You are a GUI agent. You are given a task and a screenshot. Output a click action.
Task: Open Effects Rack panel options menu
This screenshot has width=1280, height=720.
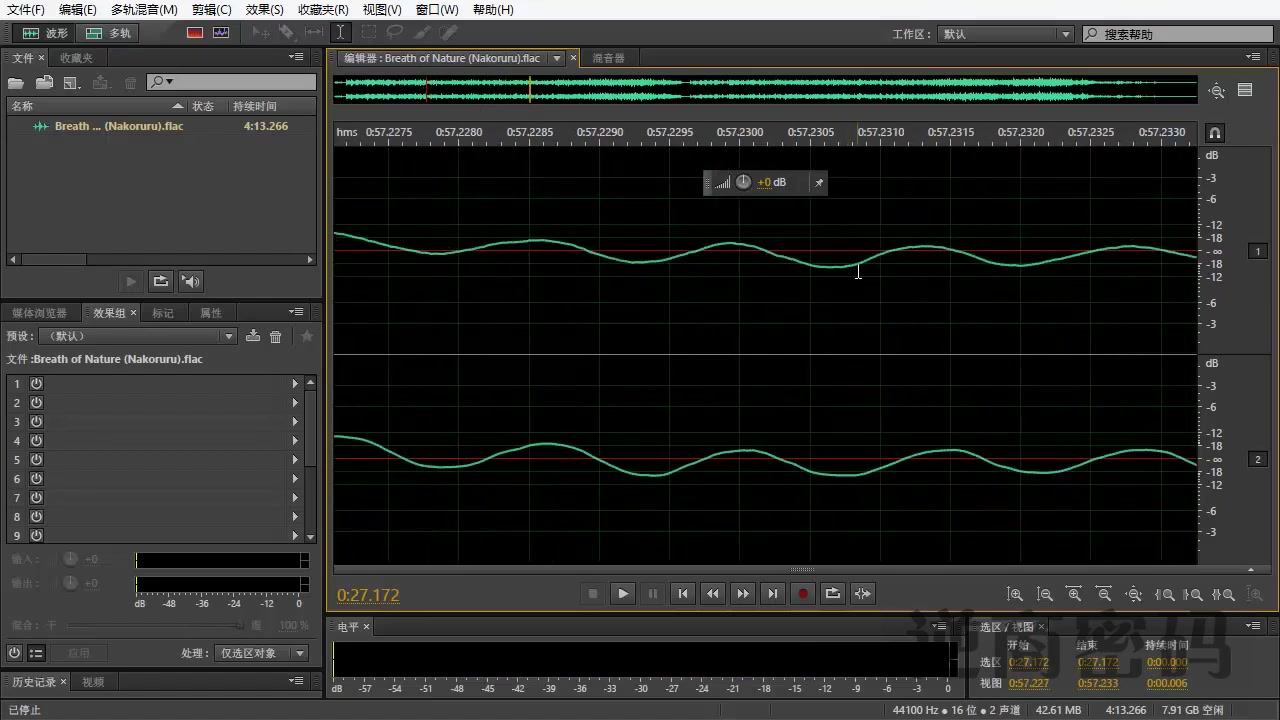(296, 312)
